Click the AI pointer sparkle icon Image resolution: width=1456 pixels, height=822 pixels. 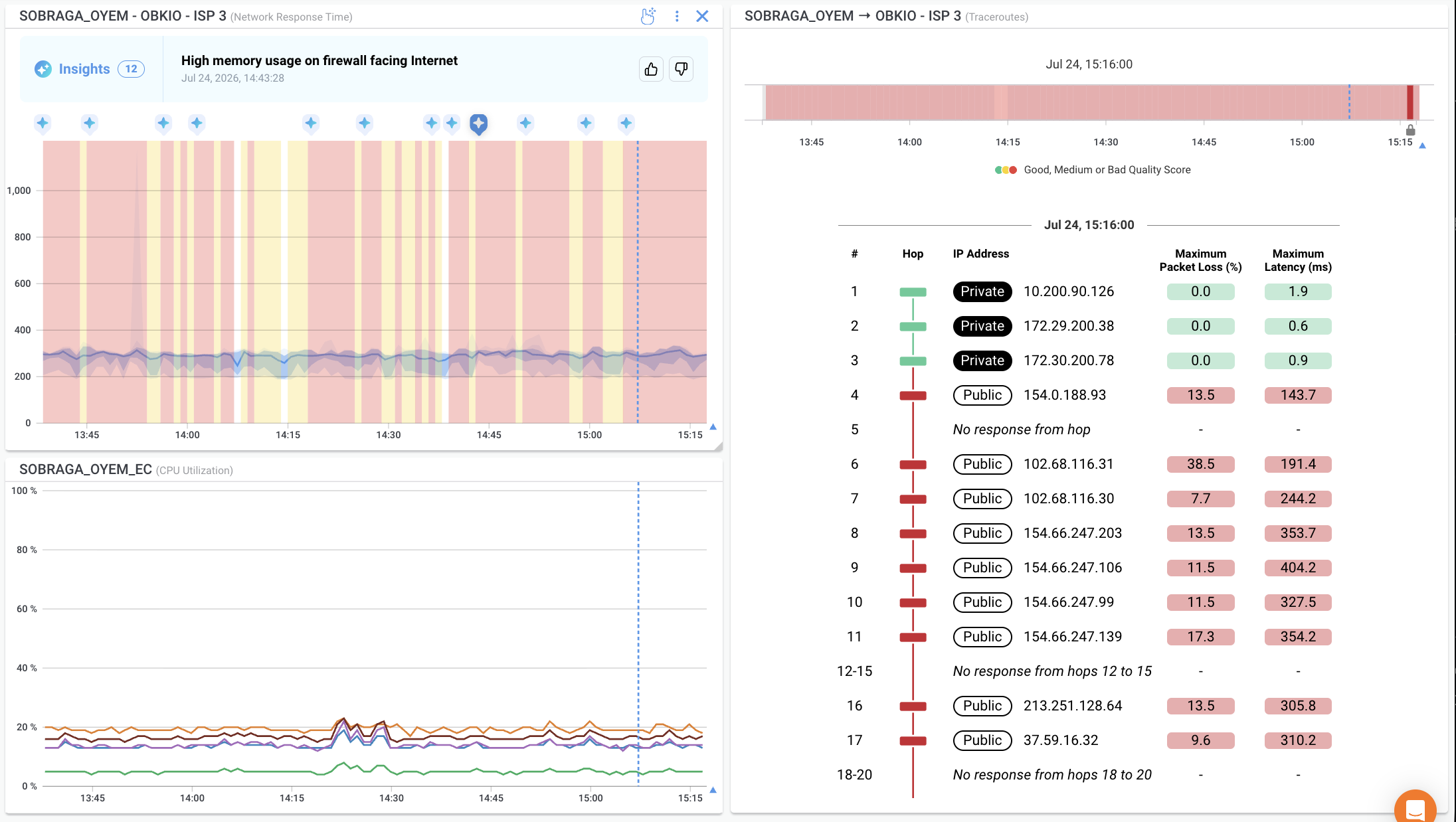[x=648, y=17]
